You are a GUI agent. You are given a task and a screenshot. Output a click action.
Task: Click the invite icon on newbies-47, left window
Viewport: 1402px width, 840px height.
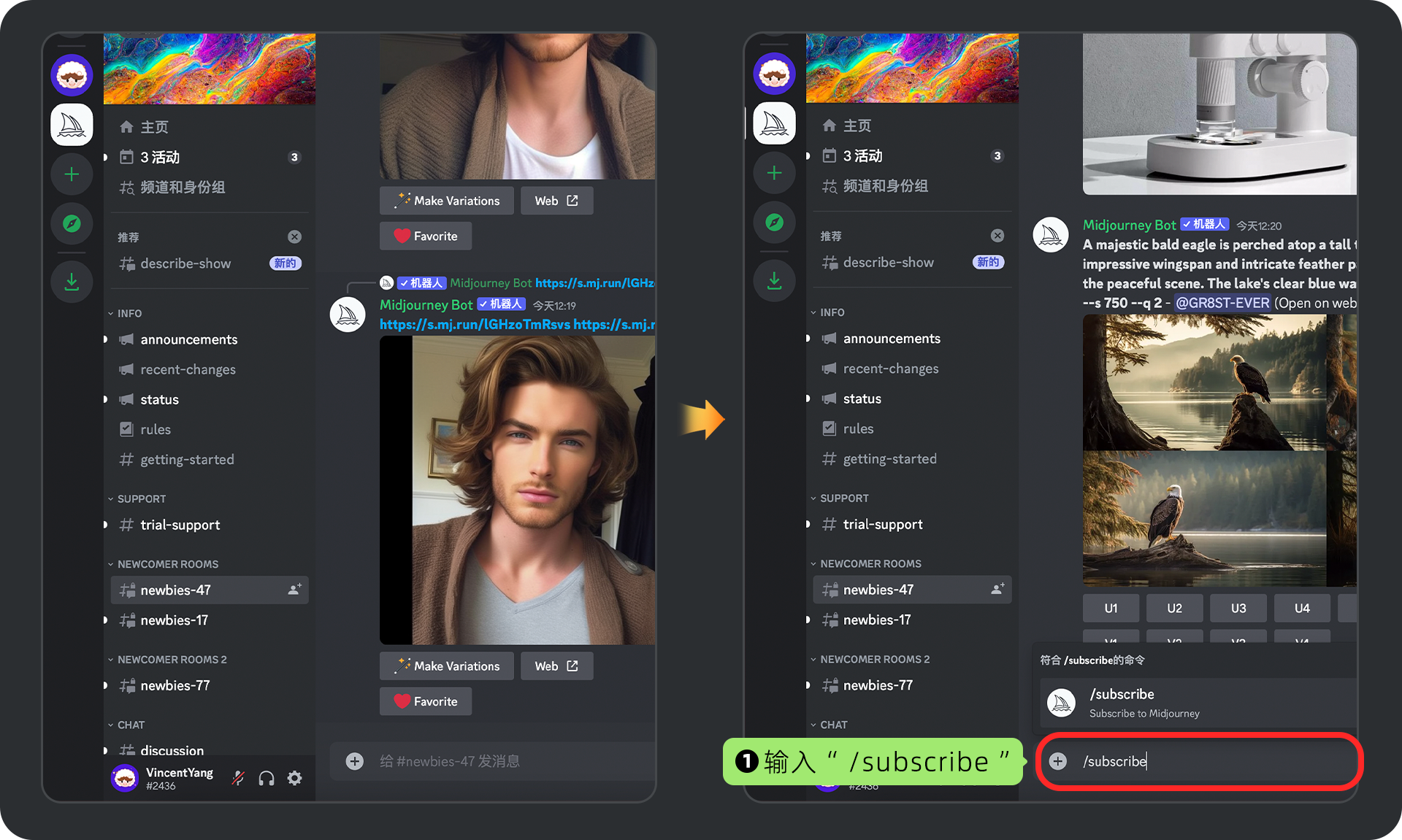tap(294, 590)
